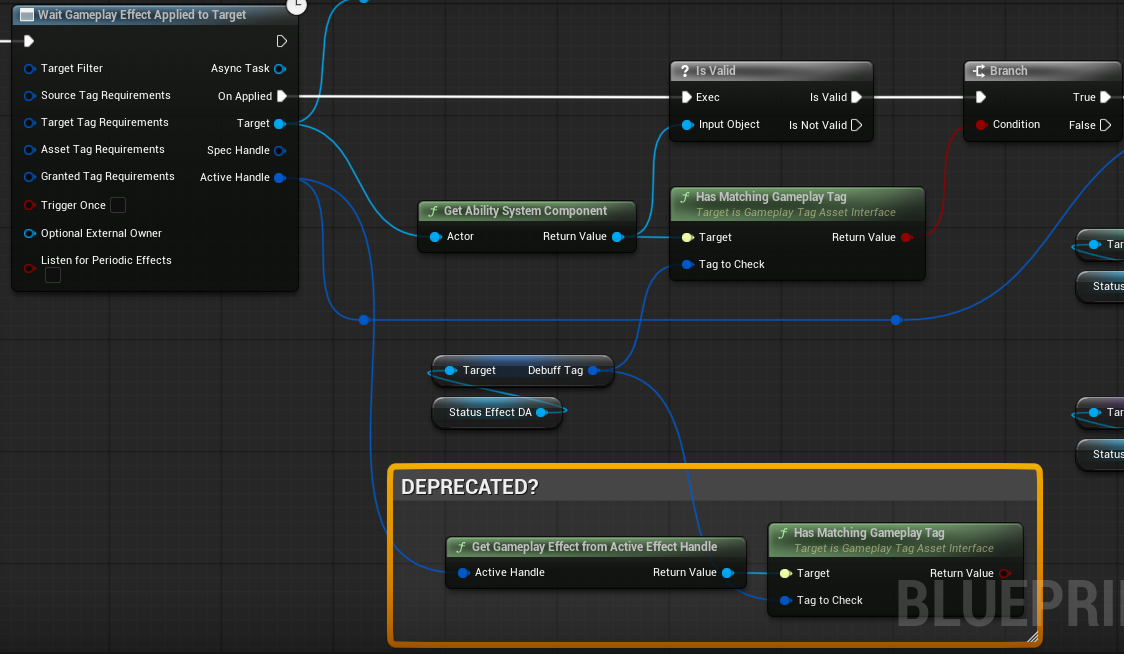
Task: Click the Target Tag Requirements pin
Action: tap(29, 123)
